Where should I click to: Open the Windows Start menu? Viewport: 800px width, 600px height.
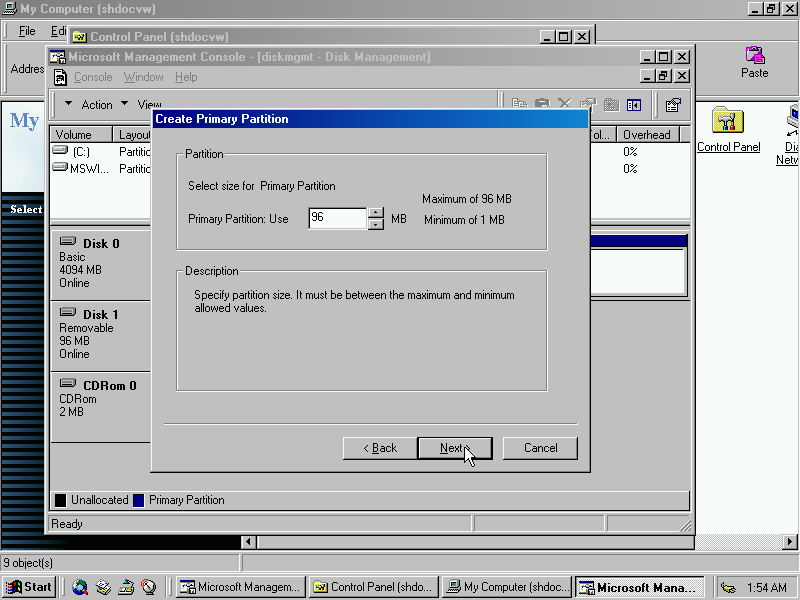pyautogui.click(x=29, y=588)
